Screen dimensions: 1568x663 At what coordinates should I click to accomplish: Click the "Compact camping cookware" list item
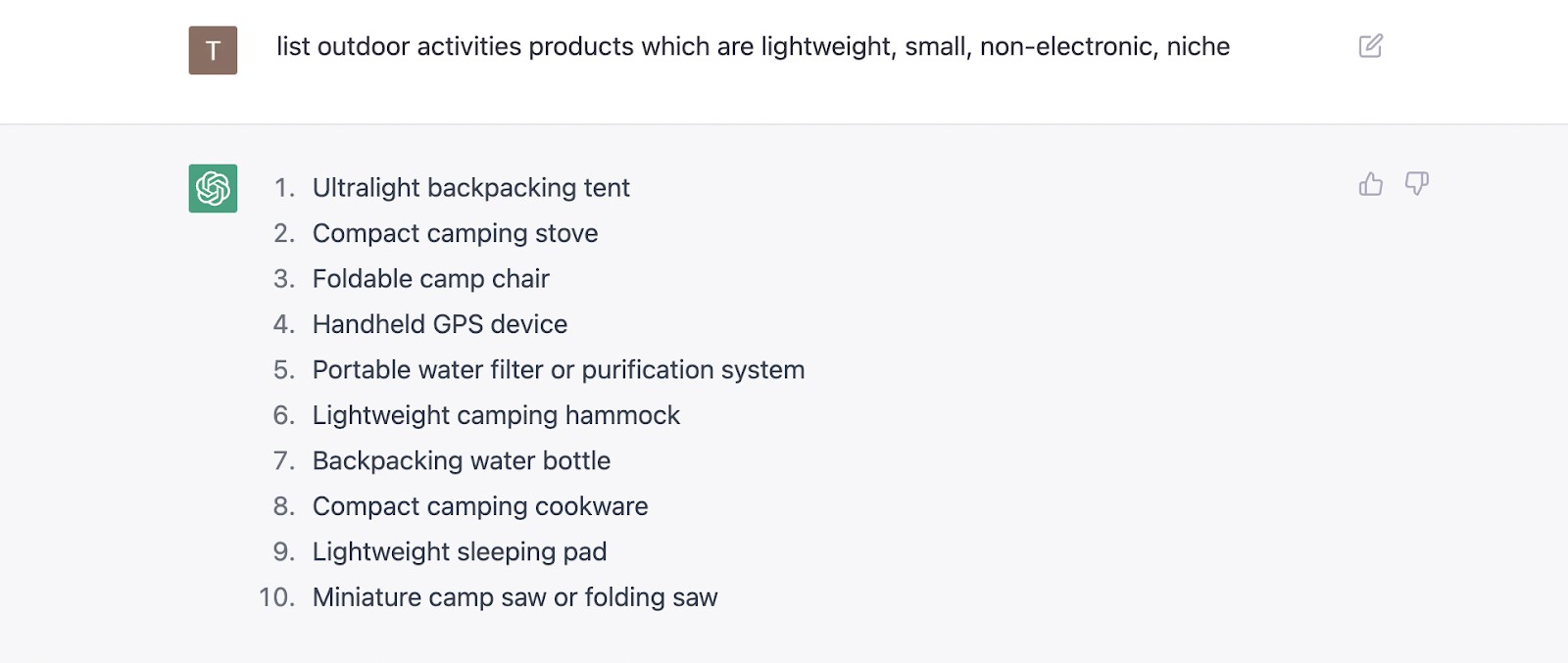480,506
